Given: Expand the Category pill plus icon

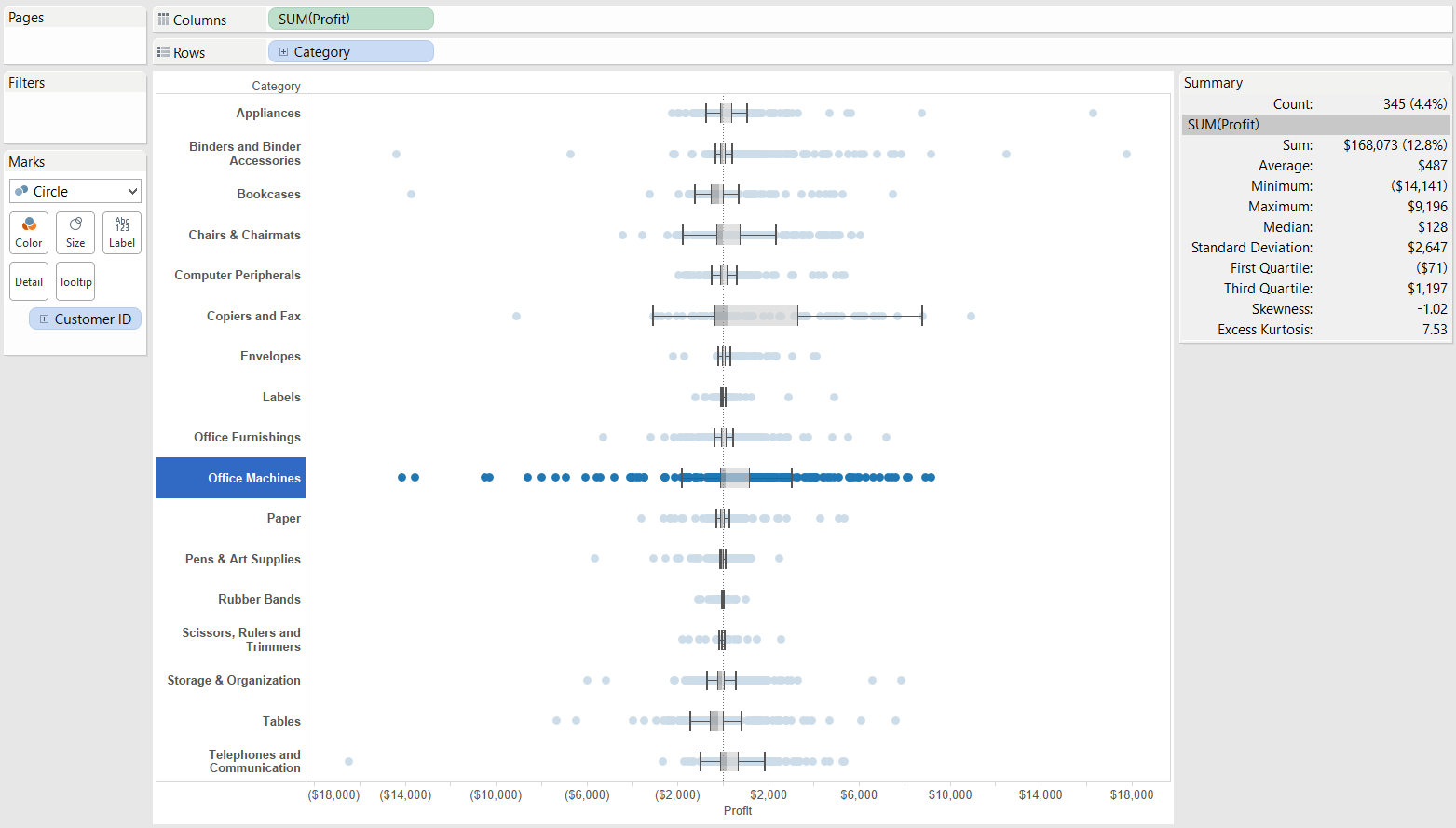Looking at the screenshot, I should tap(284, 52).
